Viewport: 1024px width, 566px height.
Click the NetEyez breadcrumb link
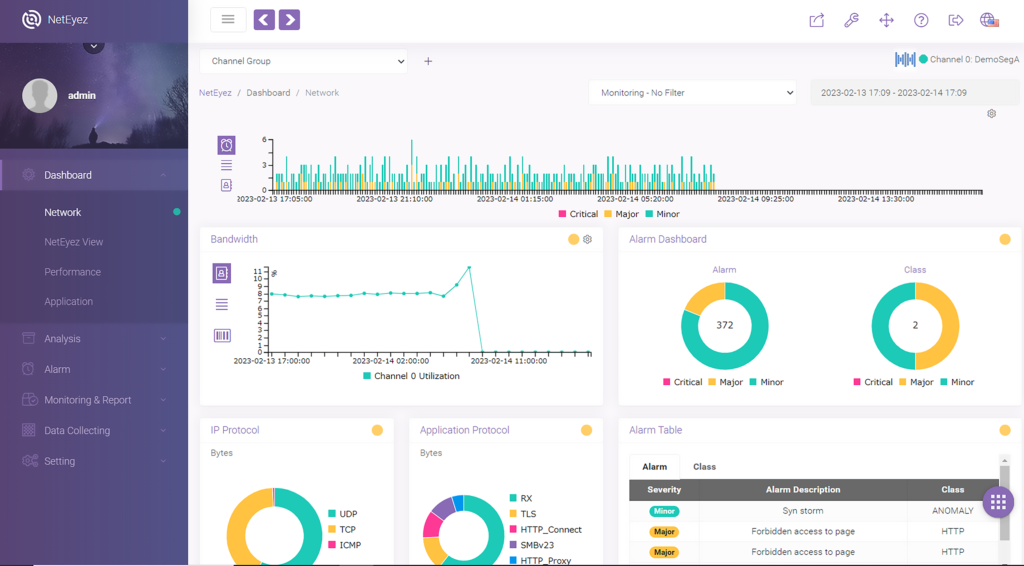click(215, 93)
